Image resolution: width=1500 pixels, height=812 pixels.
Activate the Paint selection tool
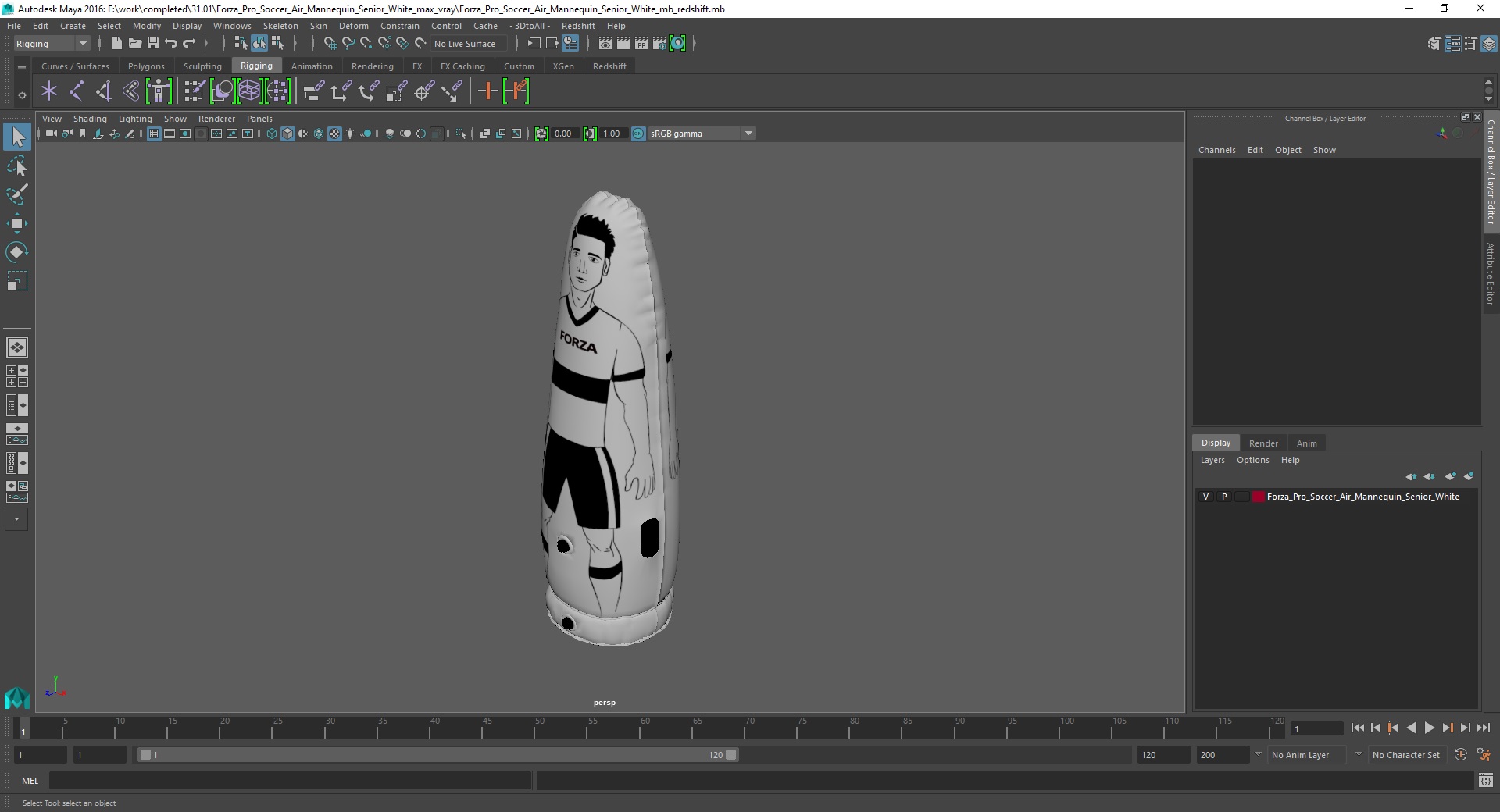(x=17, y=194)
